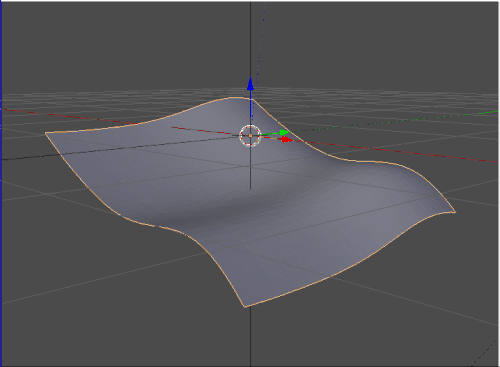
Task: Click the white circle at manipulator center
Action: [250, 136]
